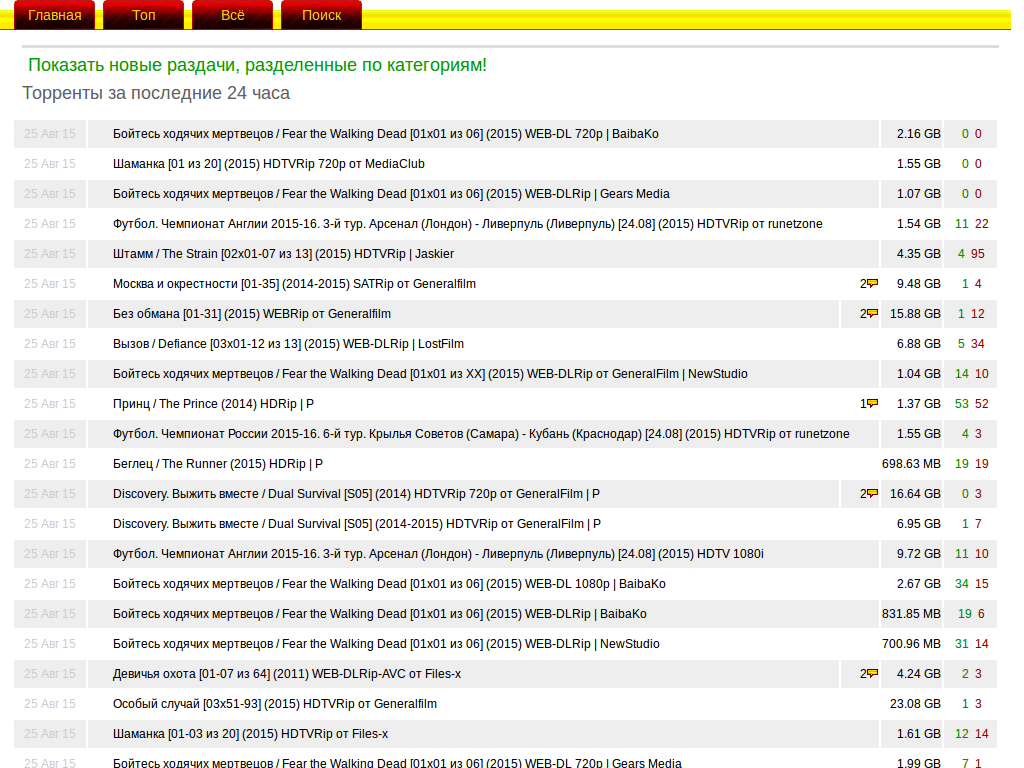Image resolution: width=1024 pixels, height=768 pixels.
Task: Switch to the Всё tab
Action: pyautogui.click(x=232, y=15)
